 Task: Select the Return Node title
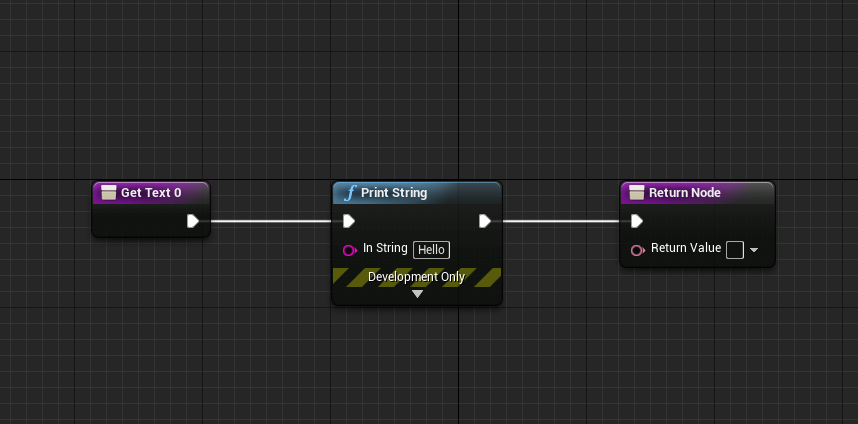685,193
